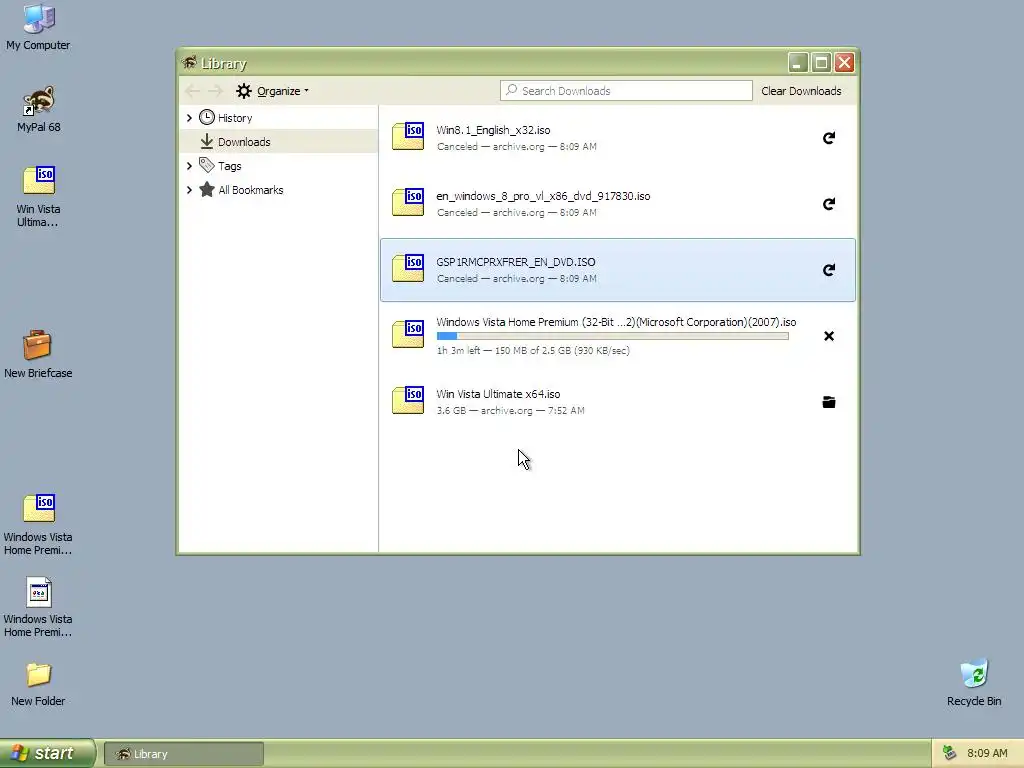
Task: Open containing folder for Win Vista Ultimate x64.iso
Action: [x=829, y=402]
